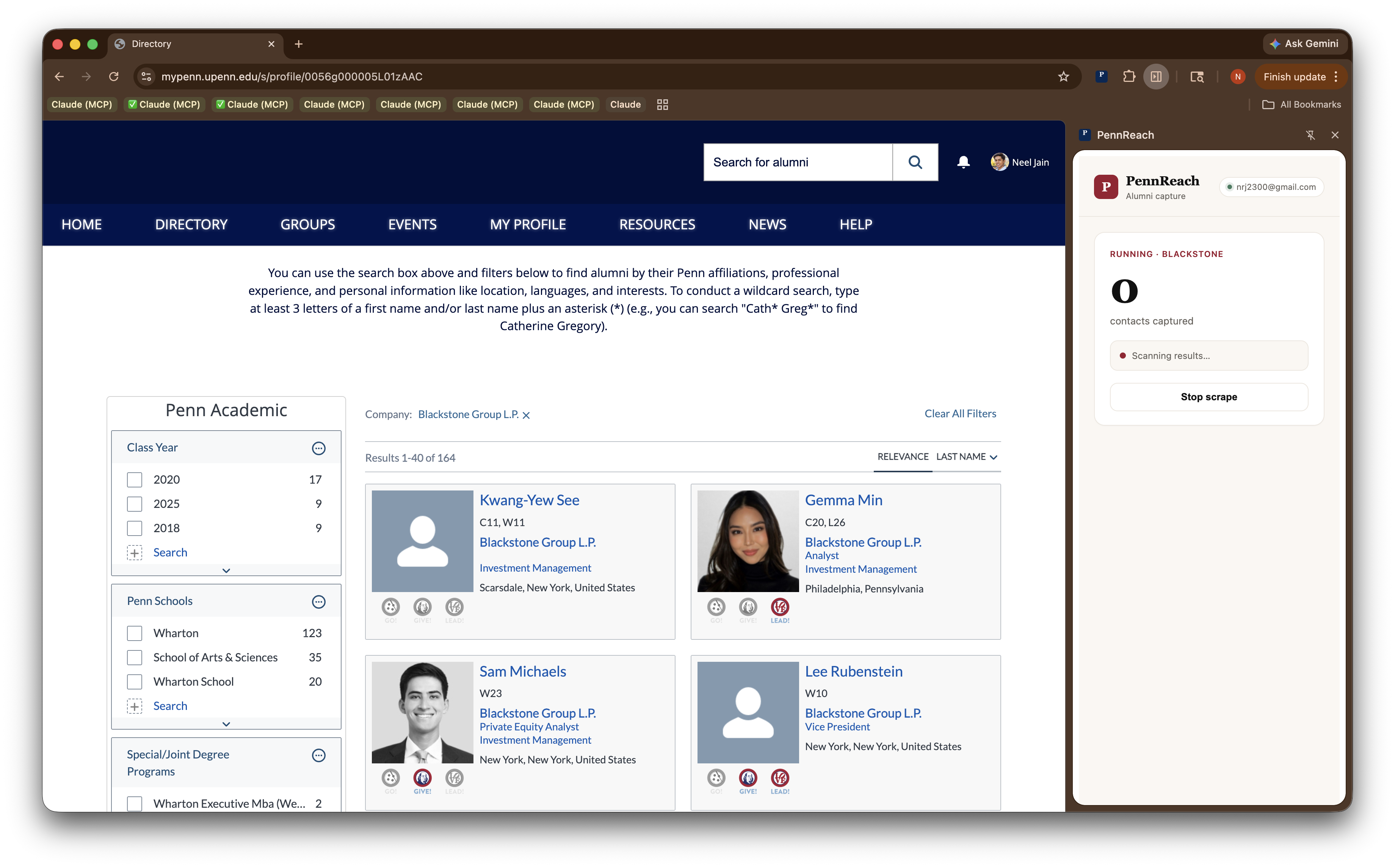Check the Wharton school filter
Screen dimensions: 1395x868
point(134,633)
